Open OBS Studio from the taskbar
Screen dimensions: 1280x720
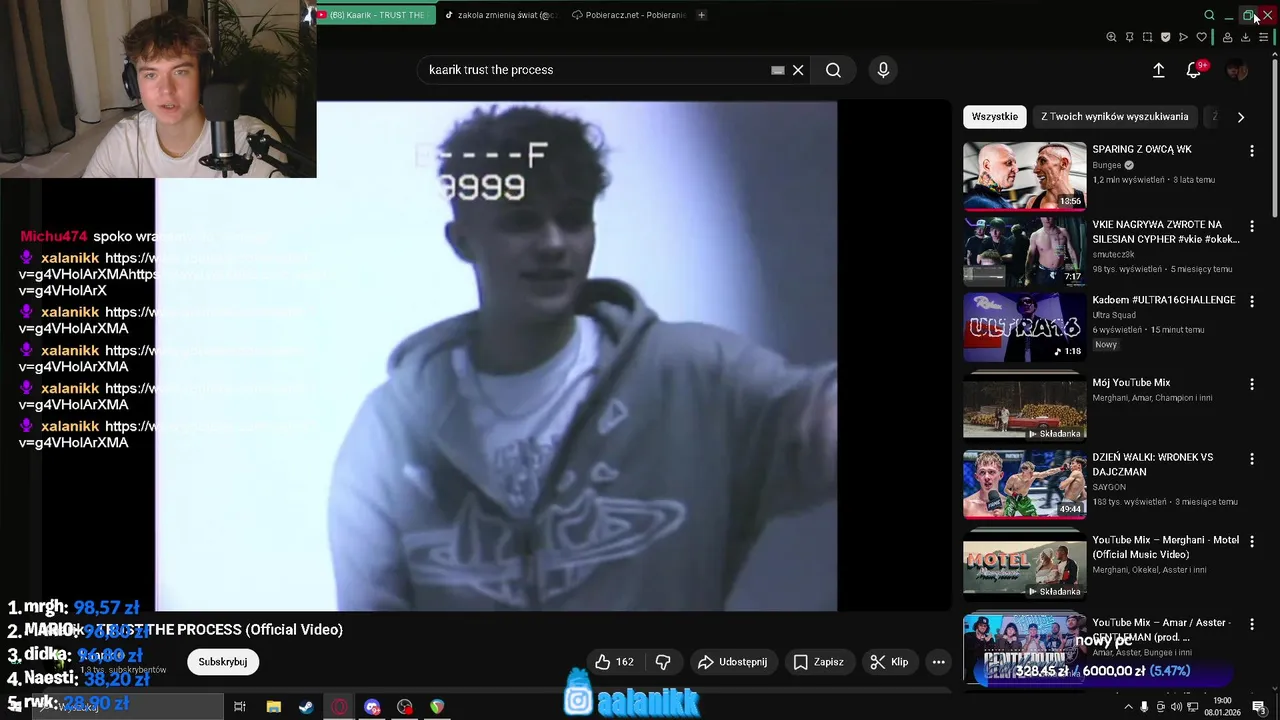(404, 707)
